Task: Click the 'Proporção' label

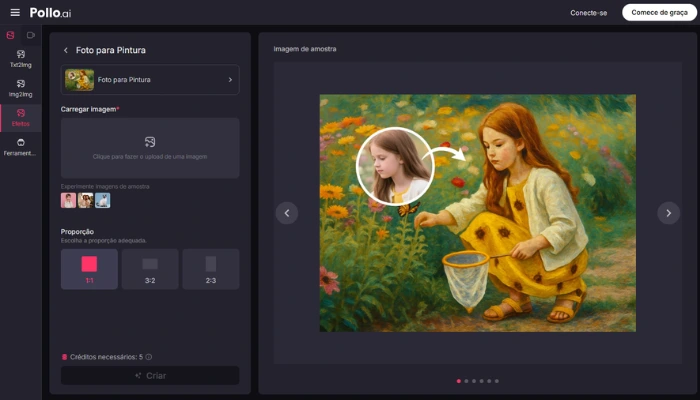Action: (77, 231)
